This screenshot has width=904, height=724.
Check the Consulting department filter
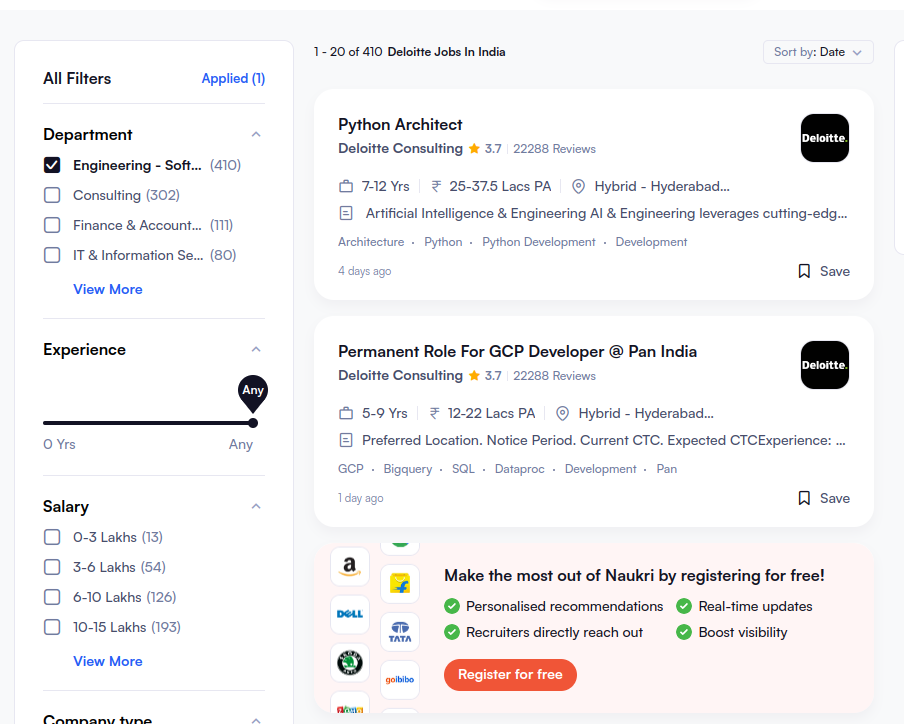52,195
